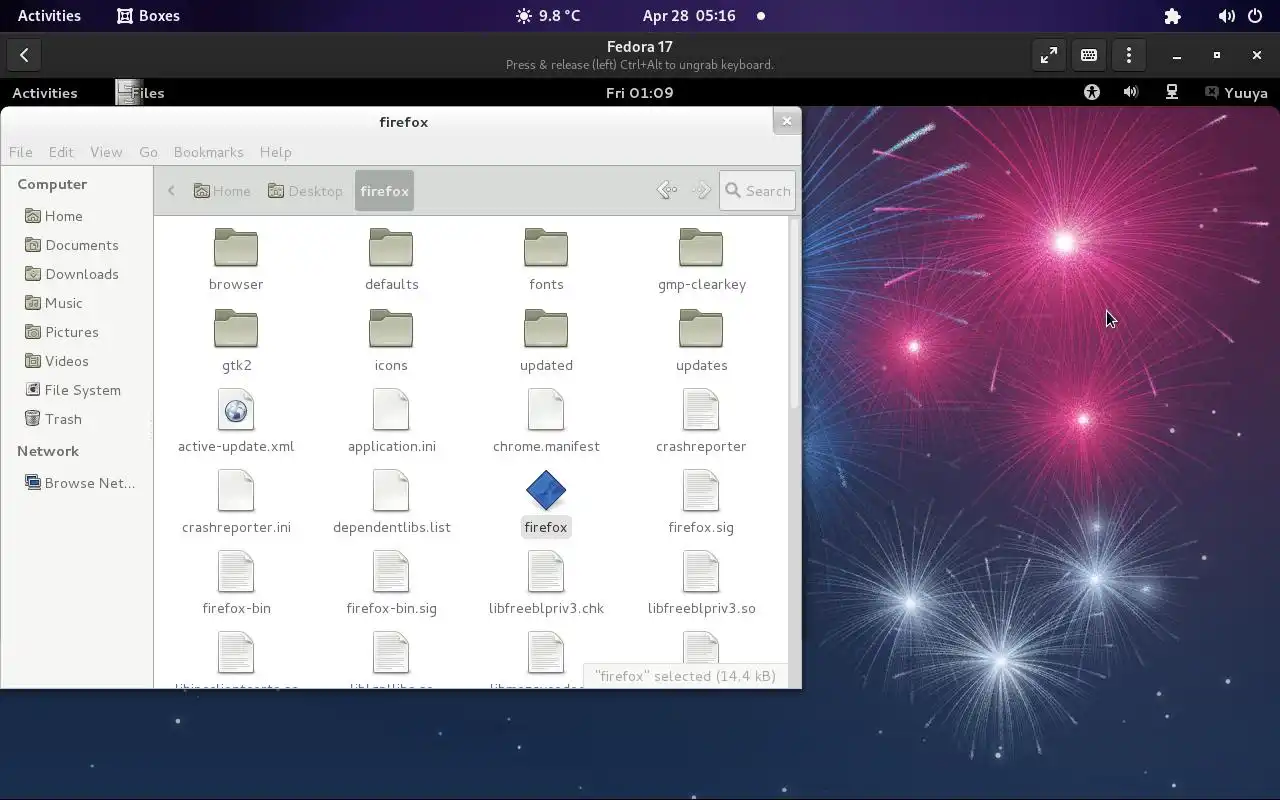Toggle Boxes fullscreen mode

pyautogui.click(x=1049, y=56)
